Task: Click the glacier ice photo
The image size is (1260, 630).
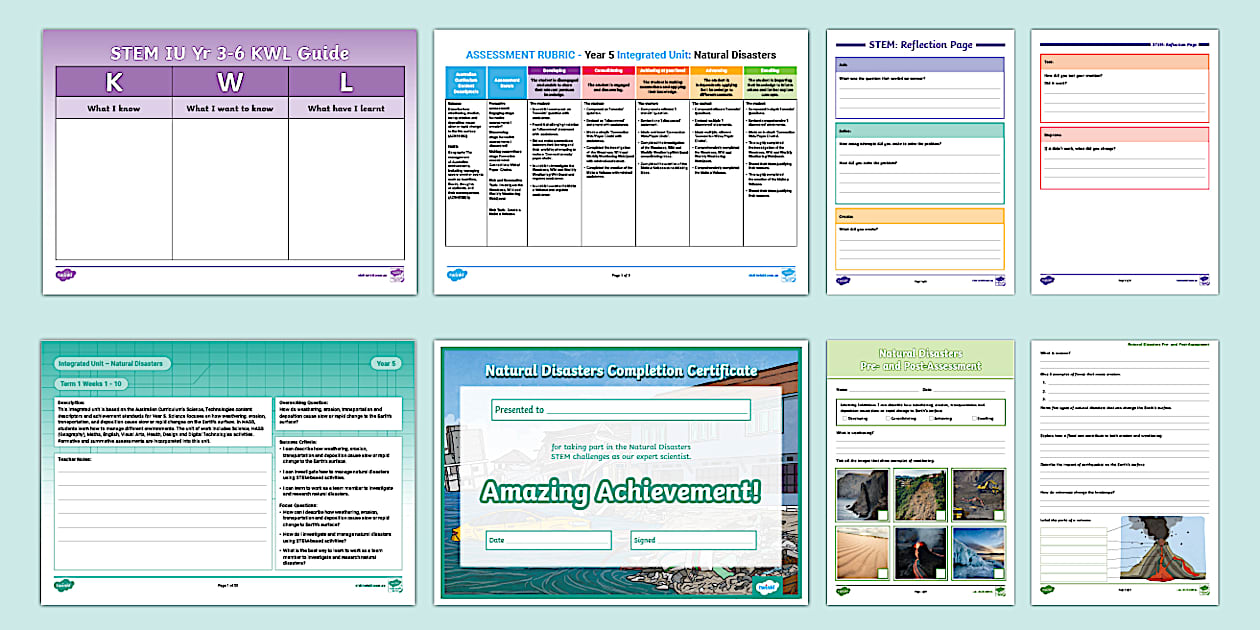Action: click(x=976, y=553)
